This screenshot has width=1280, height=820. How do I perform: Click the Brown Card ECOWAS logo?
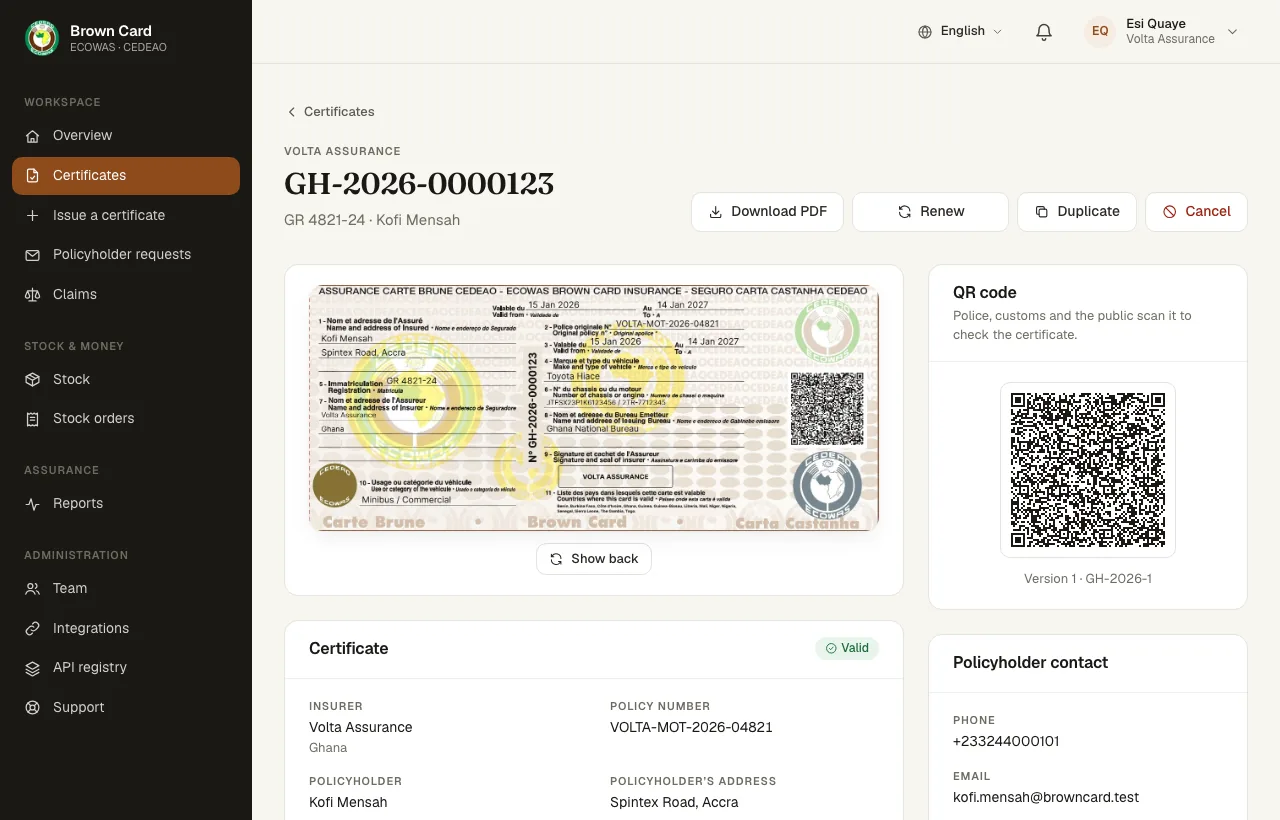[x=42, y=38]
